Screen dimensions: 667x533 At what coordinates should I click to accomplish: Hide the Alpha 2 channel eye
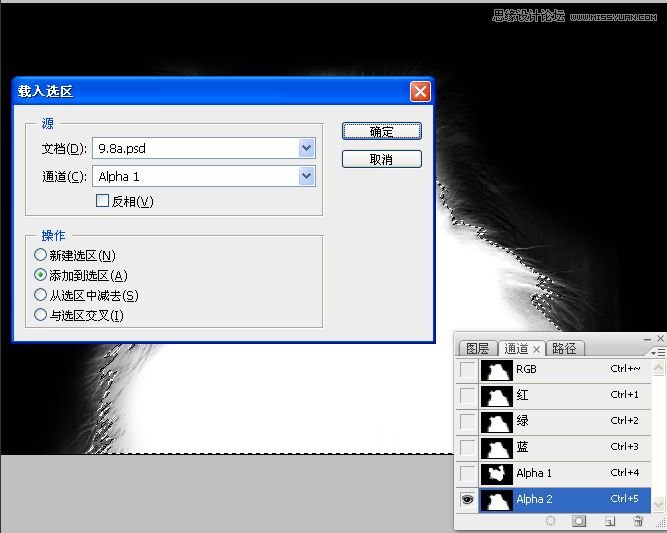[467, 499]
